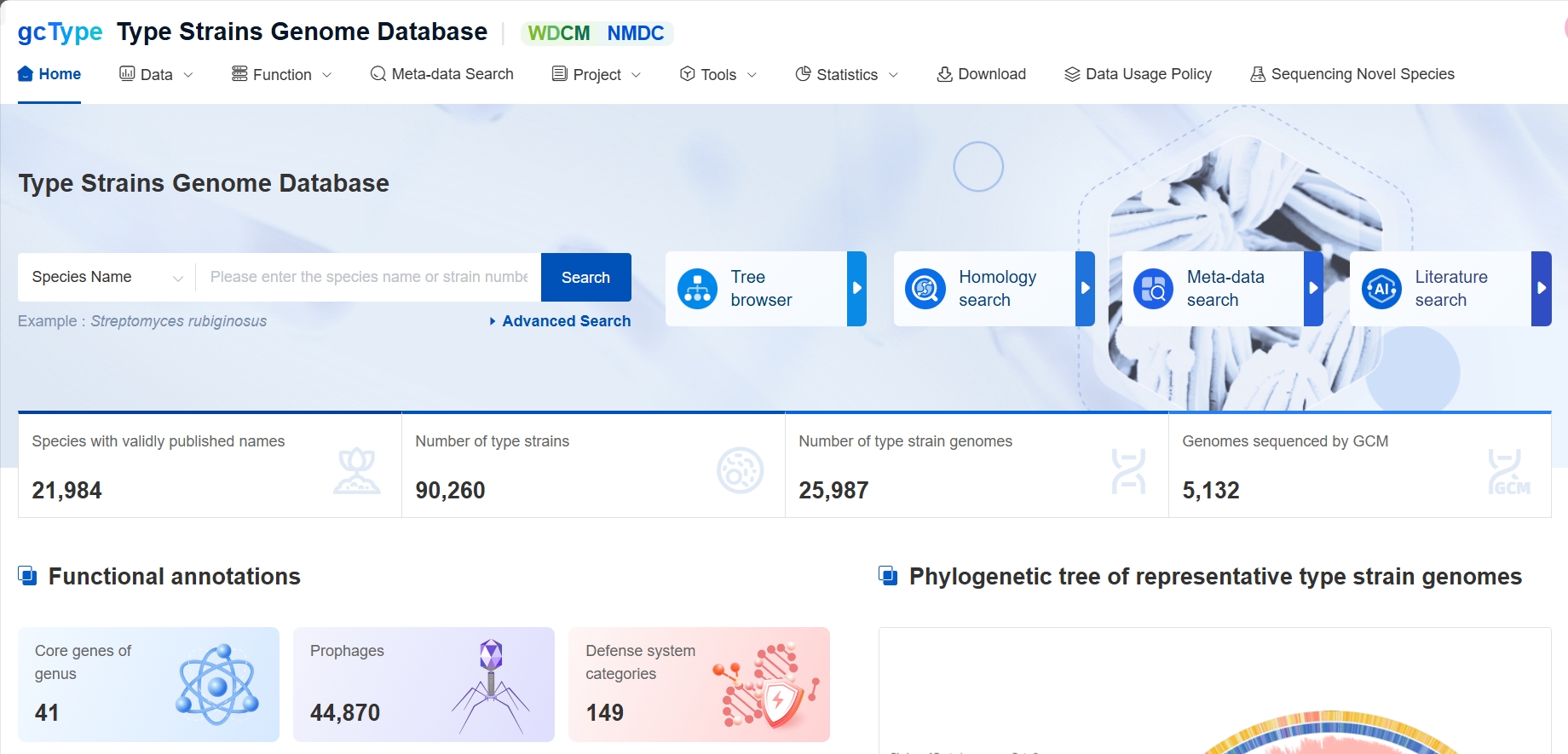Click the 21,984 species count
The width and height of the screenshot is (1568, 754).
point(67,491)
